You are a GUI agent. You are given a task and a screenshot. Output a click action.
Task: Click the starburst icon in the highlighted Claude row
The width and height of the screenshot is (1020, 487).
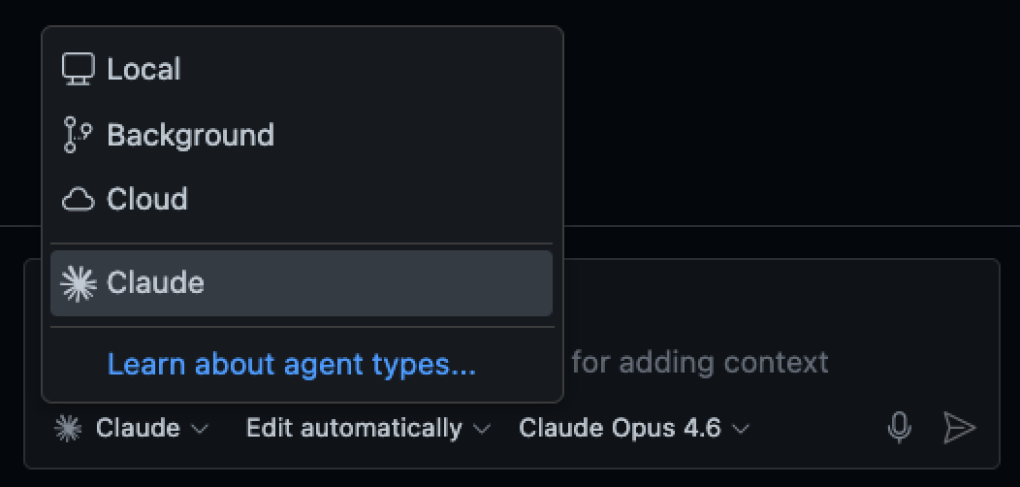point(78,284)
